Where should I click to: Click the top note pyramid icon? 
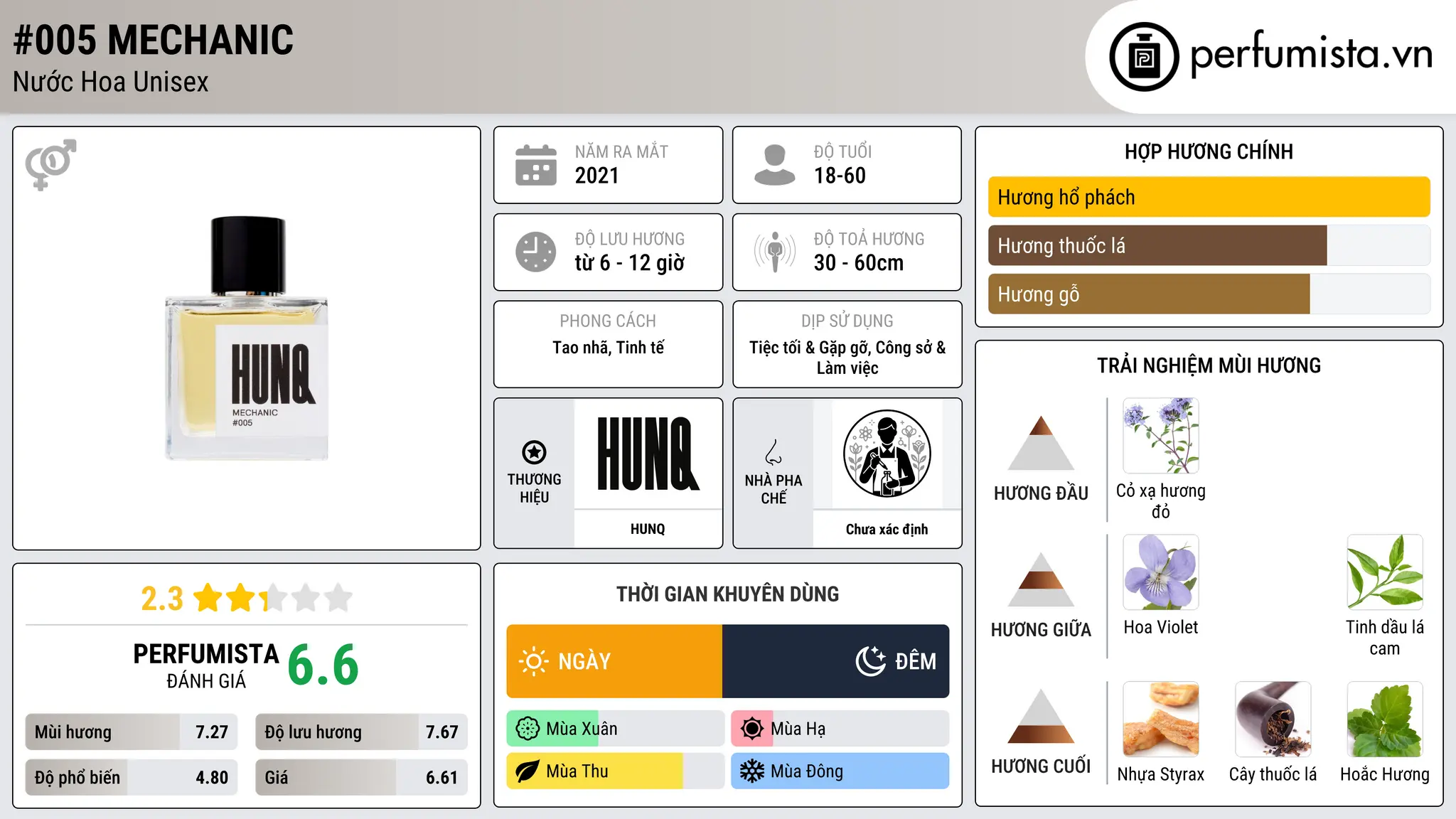[x=1041, y=443]
